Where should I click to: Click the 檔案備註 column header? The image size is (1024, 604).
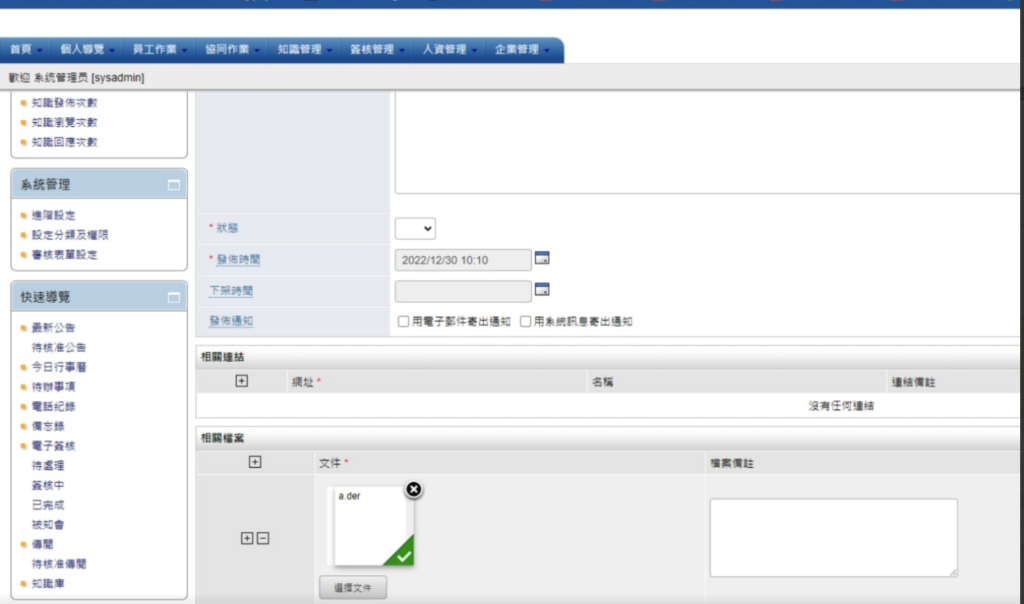point(732,463)
